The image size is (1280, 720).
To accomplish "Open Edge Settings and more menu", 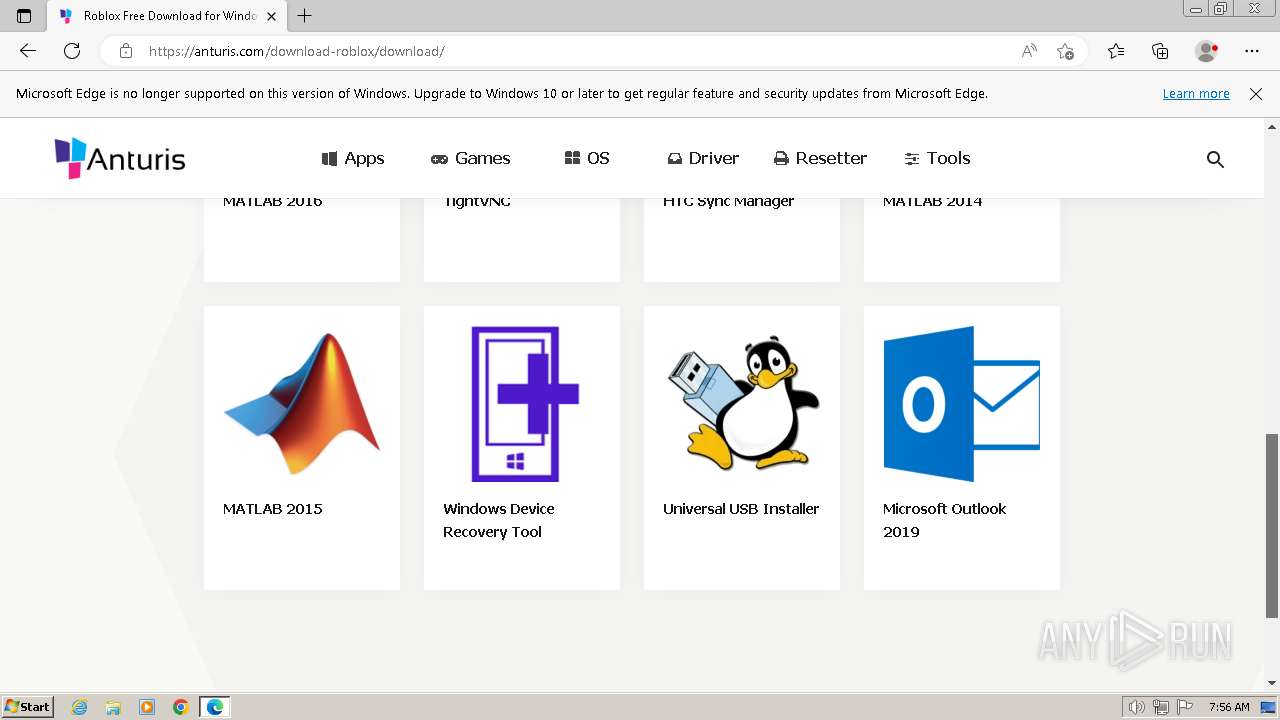I will 1252,51.
